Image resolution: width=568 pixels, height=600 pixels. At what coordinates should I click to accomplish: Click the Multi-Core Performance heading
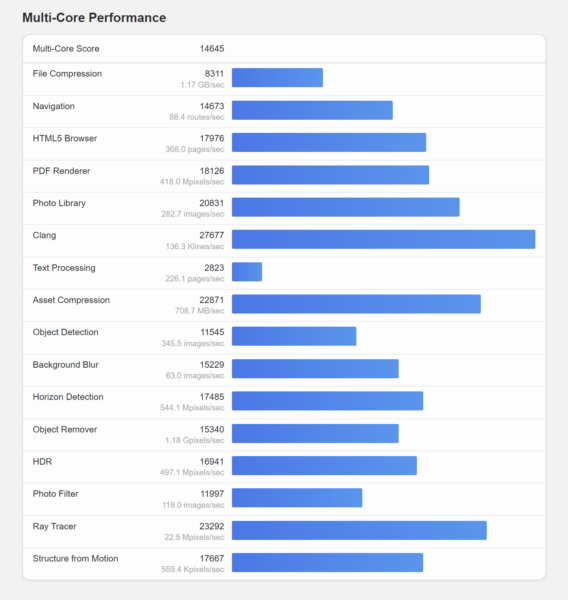click(x=94, y=18)
